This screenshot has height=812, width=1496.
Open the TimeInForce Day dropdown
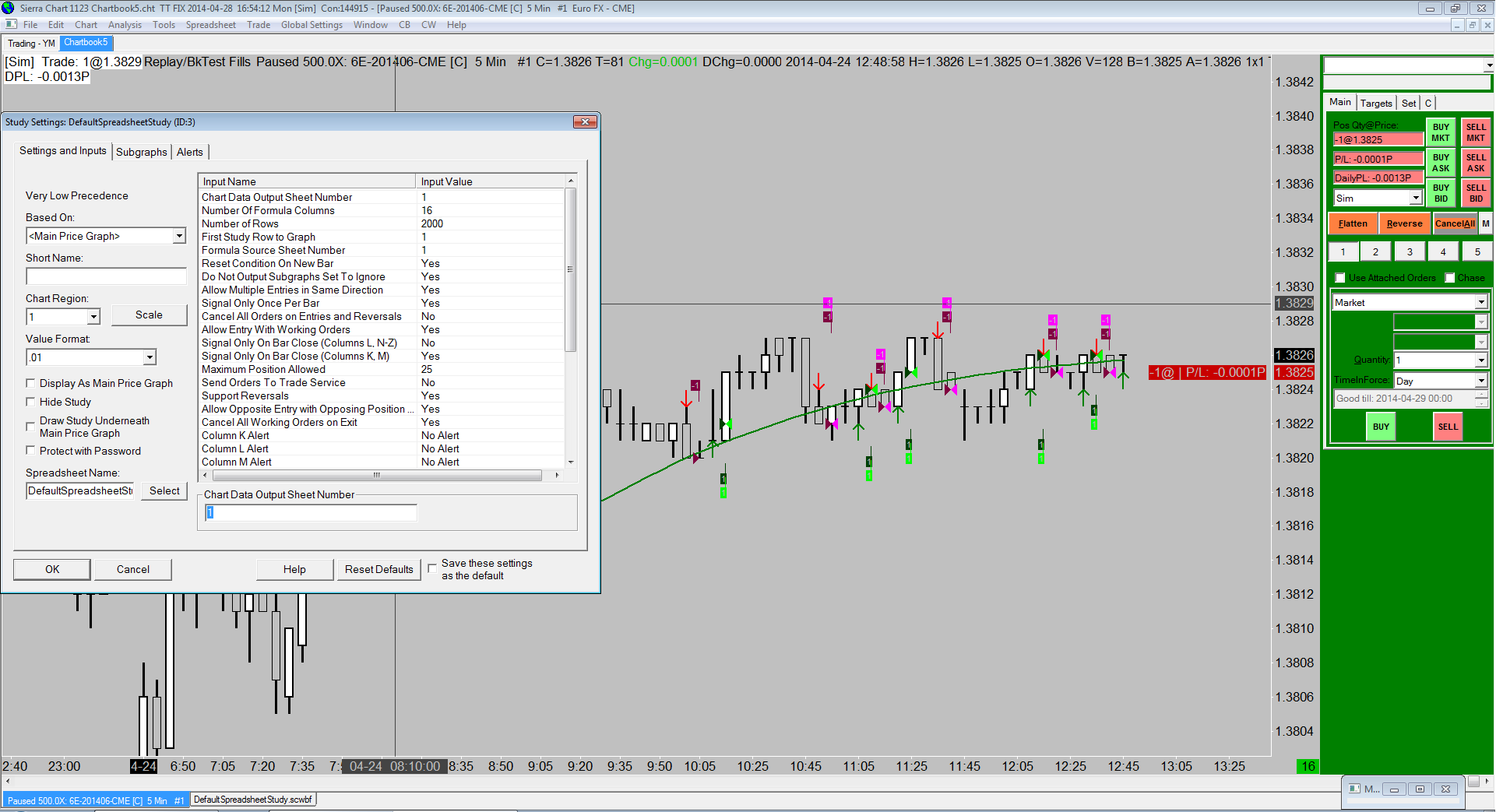[x=1481, y=381]
